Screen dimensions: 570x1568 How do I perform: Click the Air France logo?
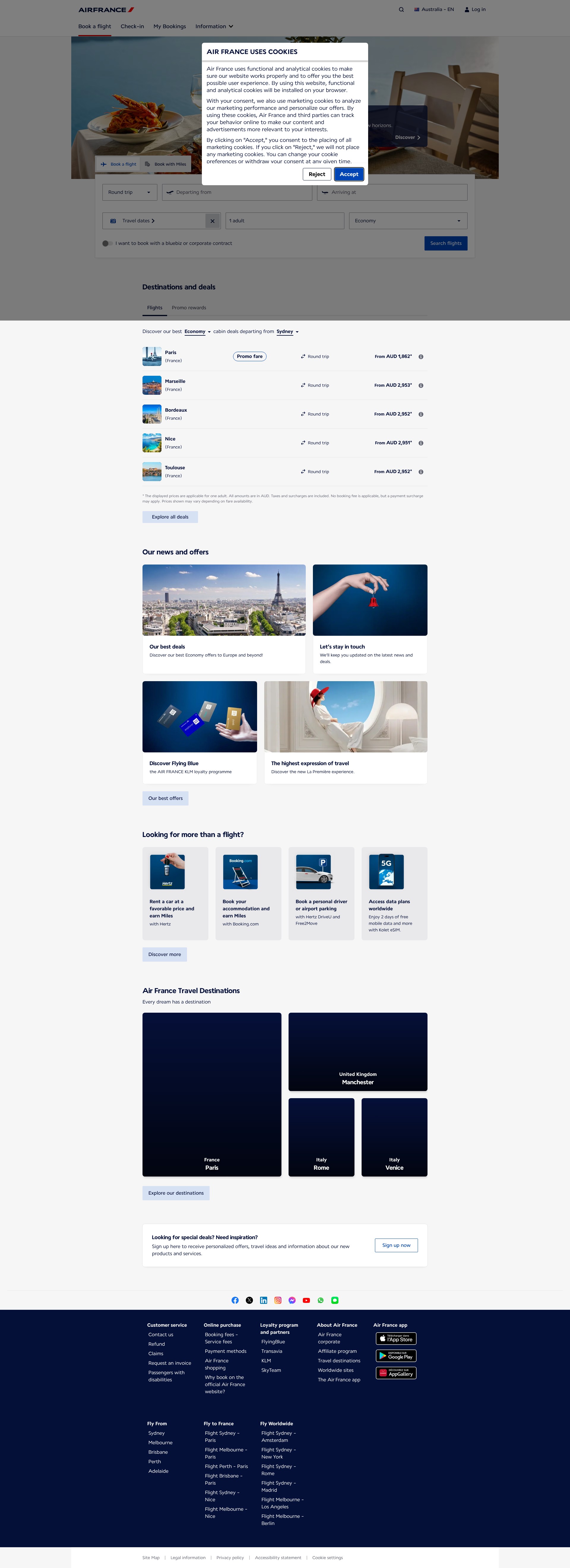[x=106, y=10]
